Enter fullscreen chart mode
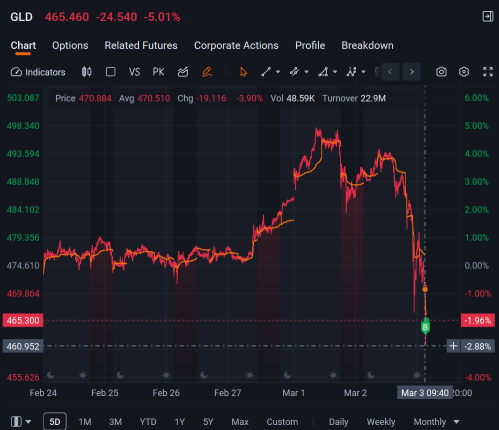499x430 pixels. click(488, 72)
